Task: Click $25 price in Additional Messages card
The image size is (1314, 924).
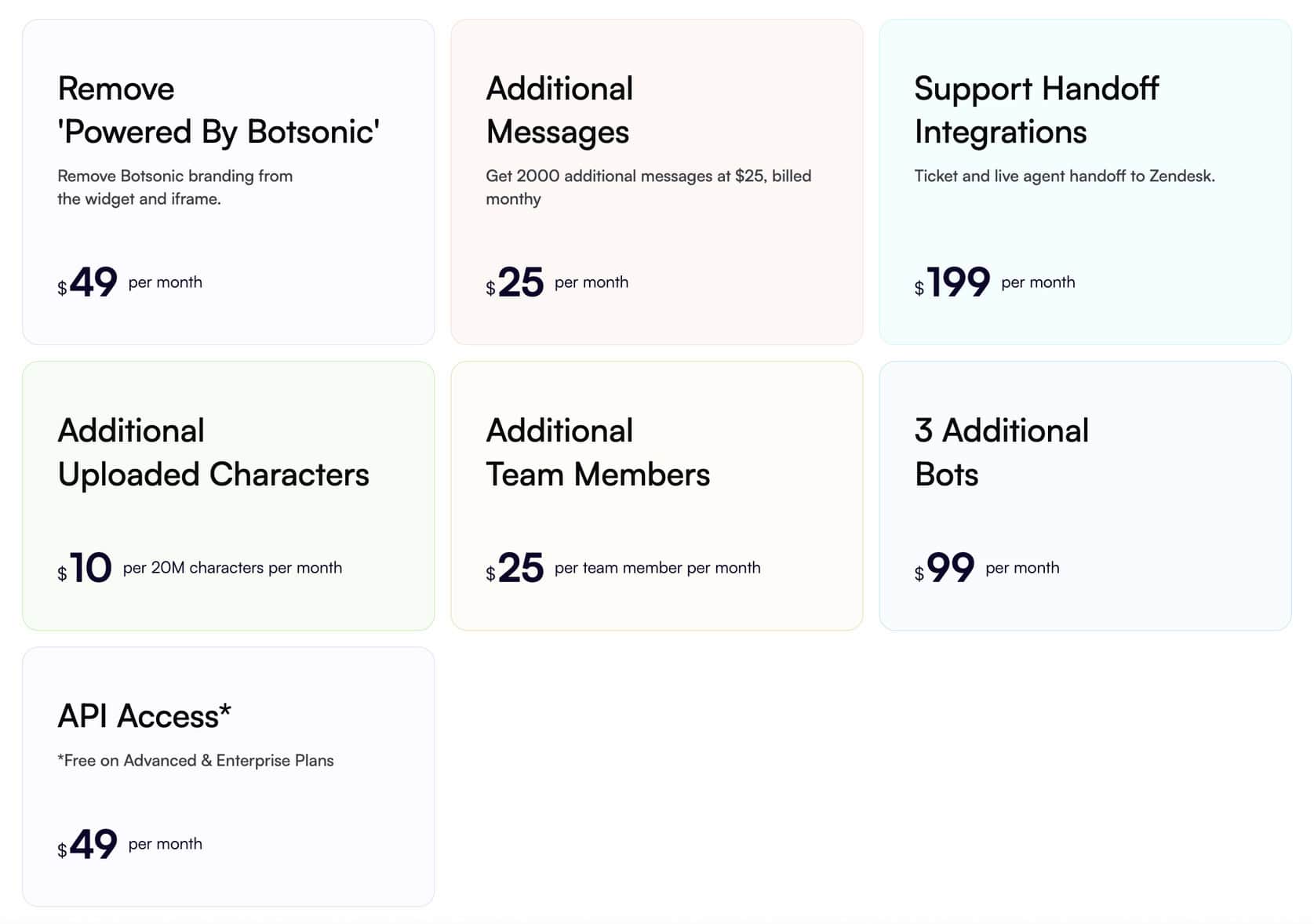Action: [x=519, y=282]
